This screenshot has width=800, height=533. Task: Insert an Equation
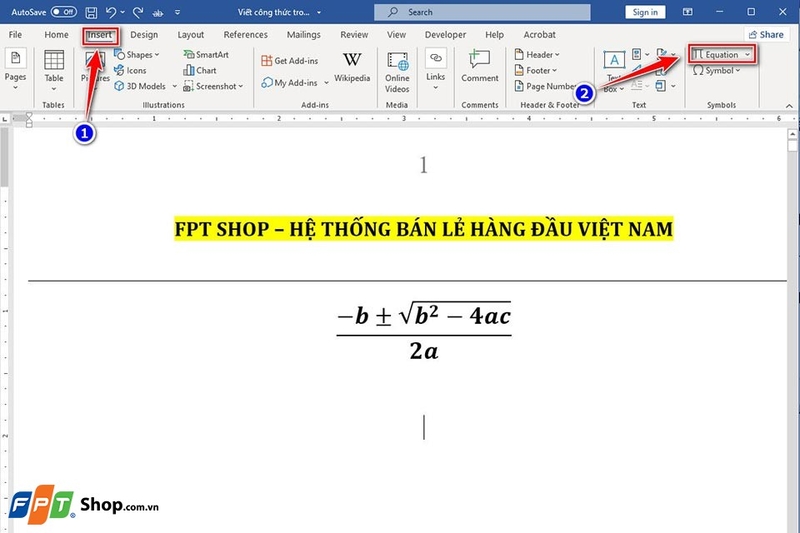[x=715, y=55]
